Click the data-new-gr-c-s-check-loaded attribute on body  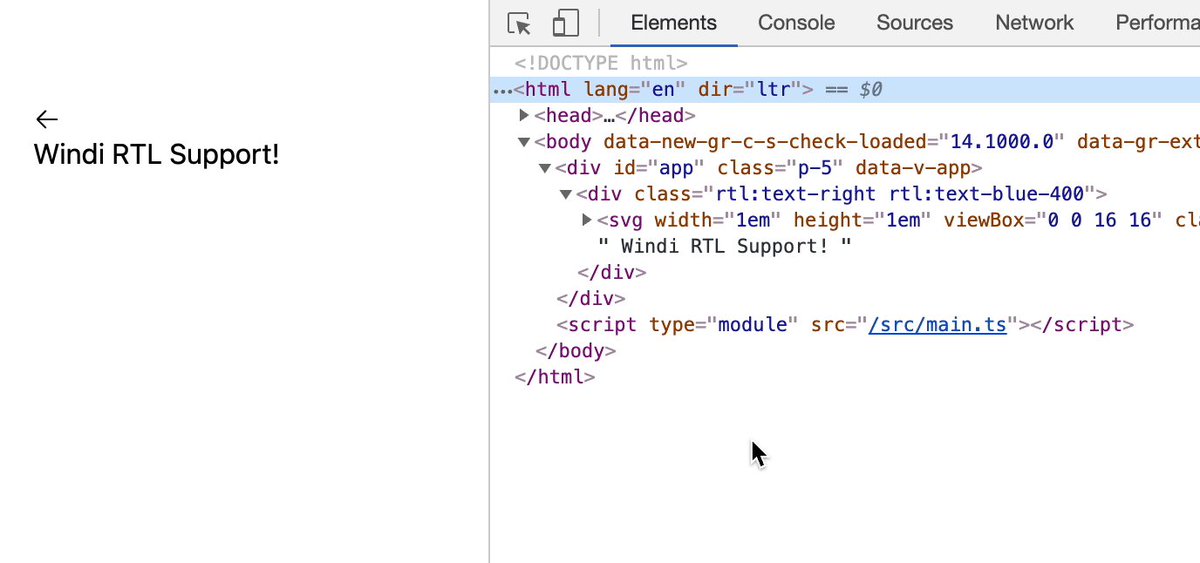(834, 142)
